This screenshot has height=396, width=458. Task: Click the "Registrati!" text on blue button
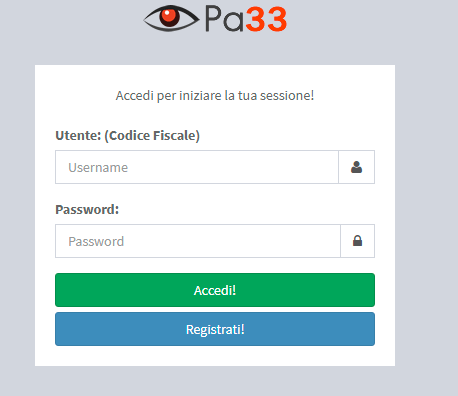[215, 330]
